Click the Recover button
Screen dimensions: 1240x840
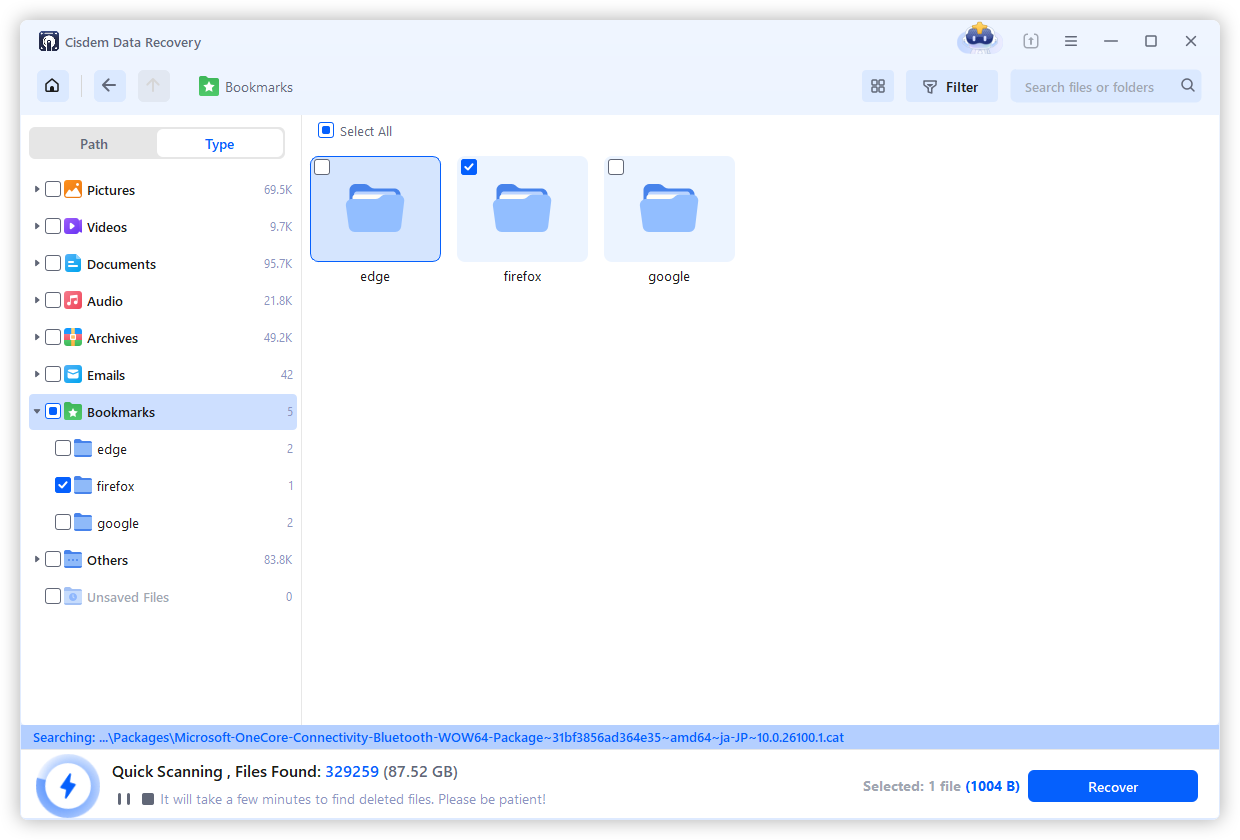[x=1112, y=786]
